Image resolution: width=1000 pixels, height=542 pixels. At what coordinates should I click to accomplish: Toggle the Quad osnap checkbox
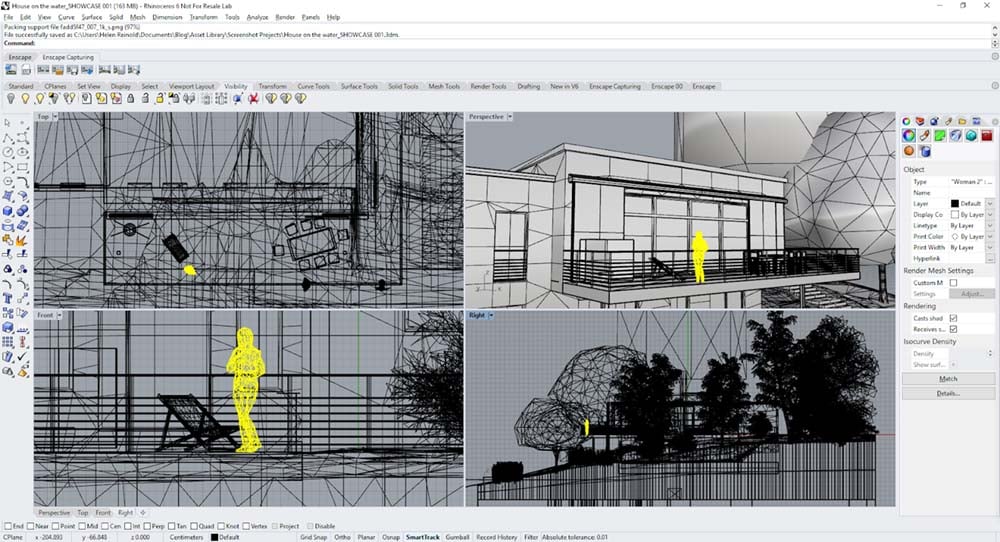pyautogui.click(x=194, y=526)
